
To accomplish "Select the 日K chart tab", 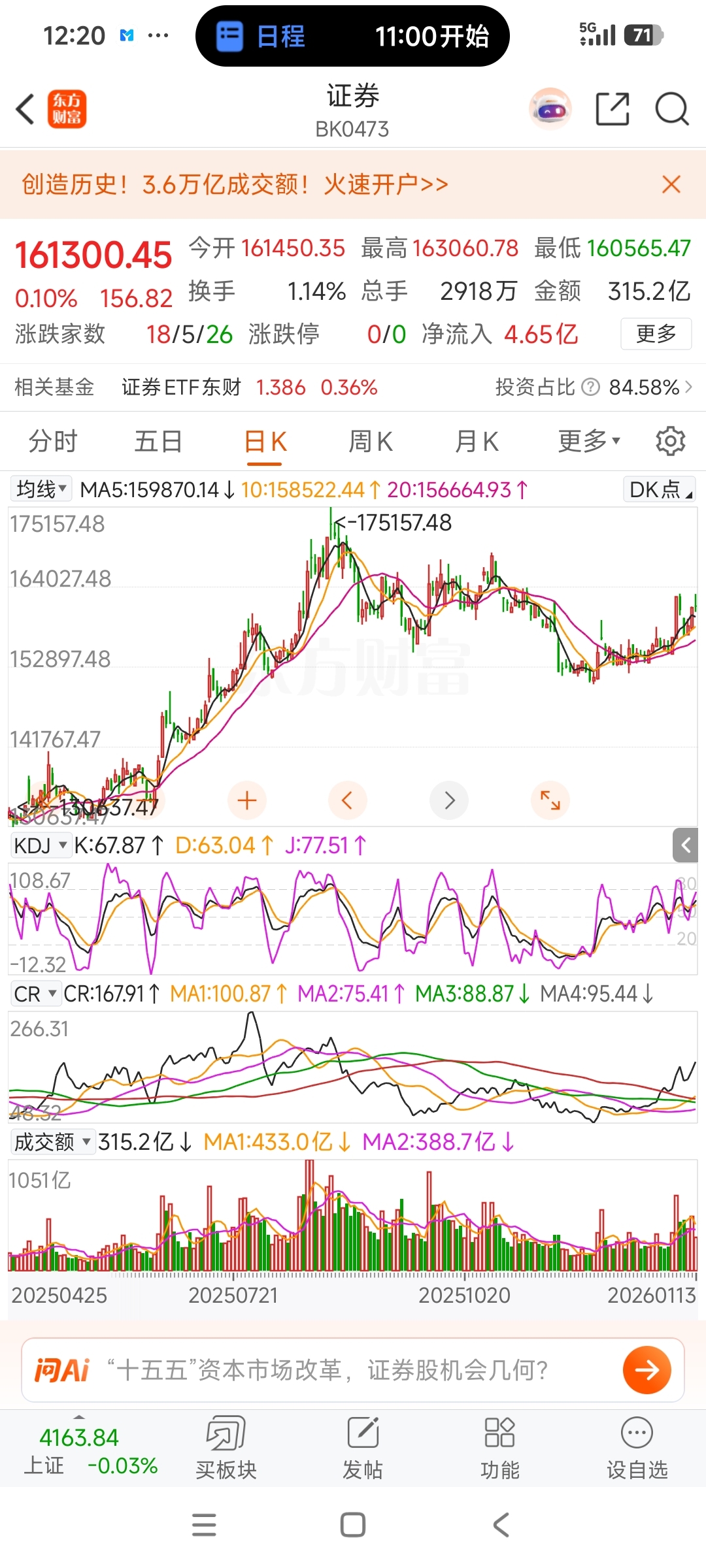I will 265,442.
